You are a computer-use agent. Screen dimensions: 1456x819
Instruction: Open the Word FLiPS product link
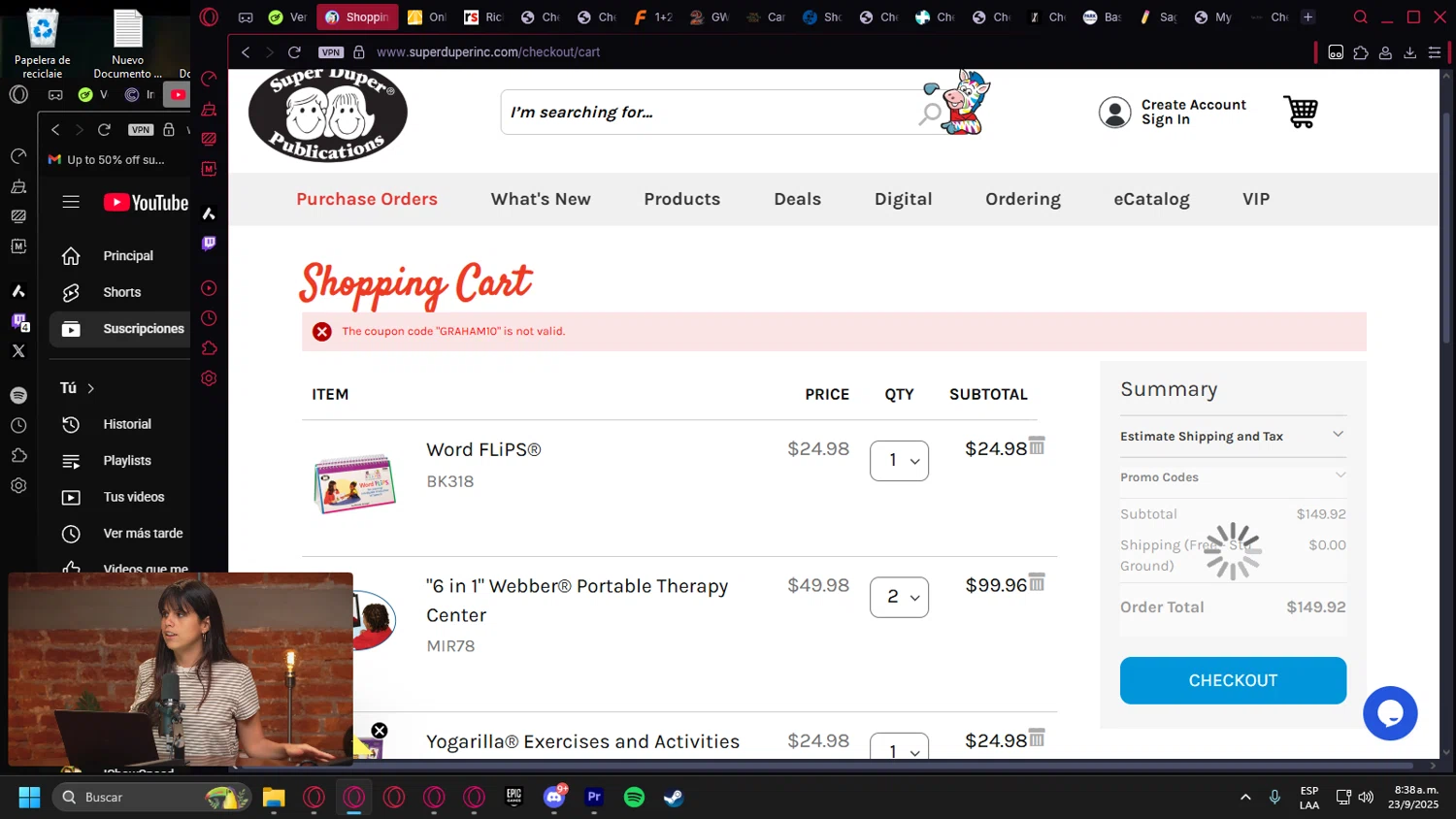[483, 449]
